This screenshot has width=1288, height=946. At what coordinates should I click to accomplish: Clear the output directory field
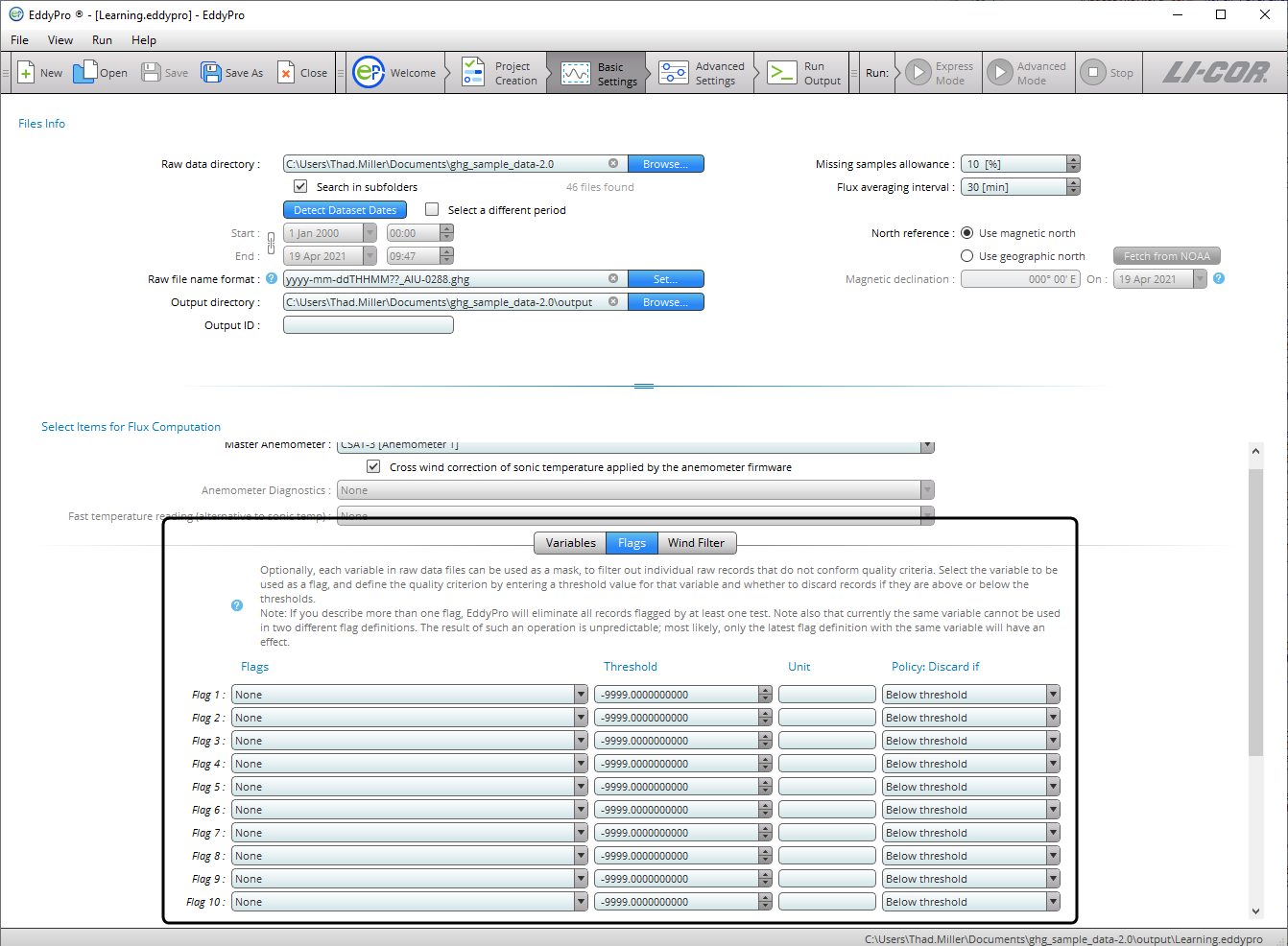tap(613, 302)
